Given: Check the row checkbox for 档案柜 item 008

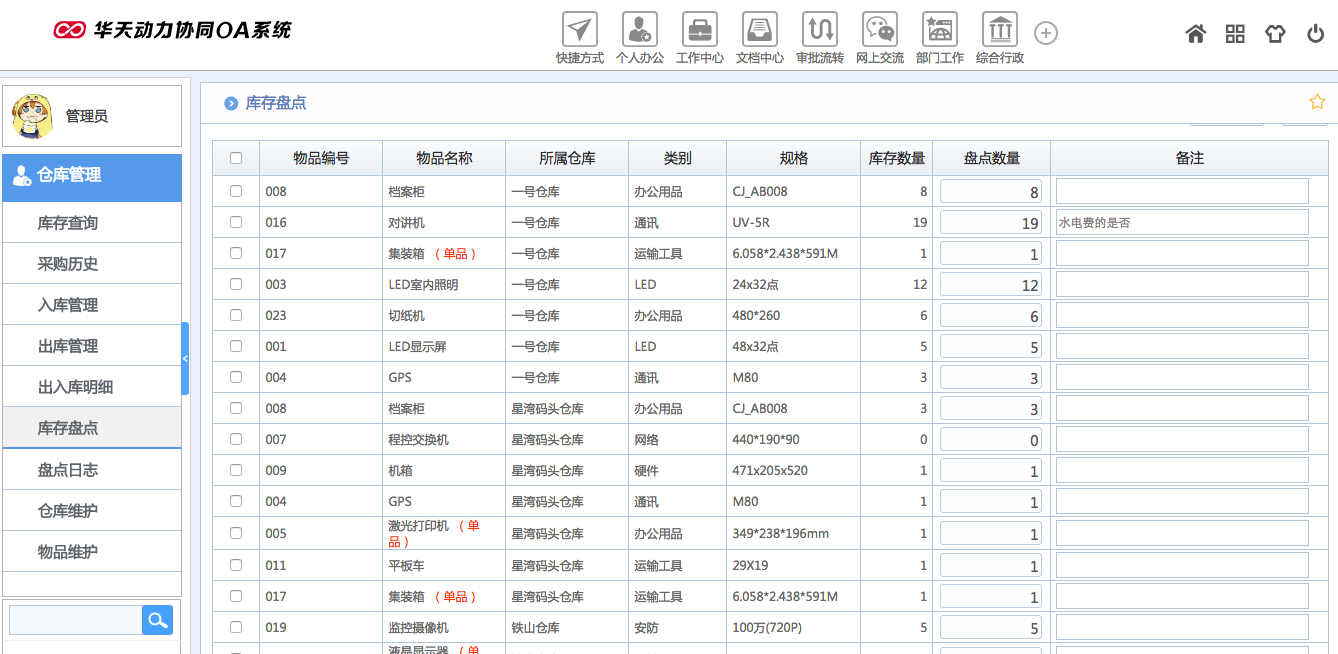Looking at the screenshot, I should [235, 191].
